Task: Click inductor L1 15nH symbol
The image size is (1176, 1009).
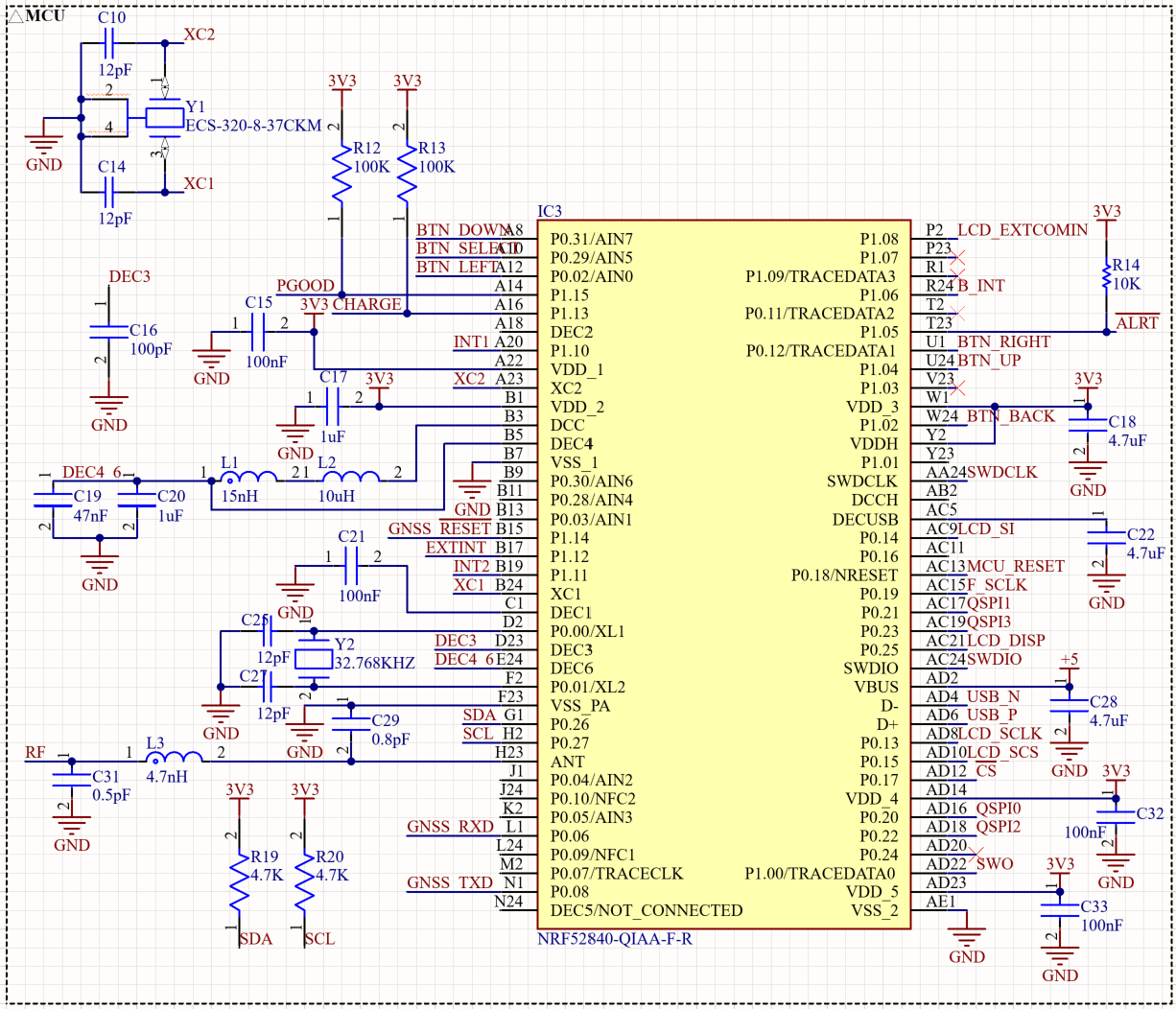Action: pyautogui.click(x=248, y=475)
